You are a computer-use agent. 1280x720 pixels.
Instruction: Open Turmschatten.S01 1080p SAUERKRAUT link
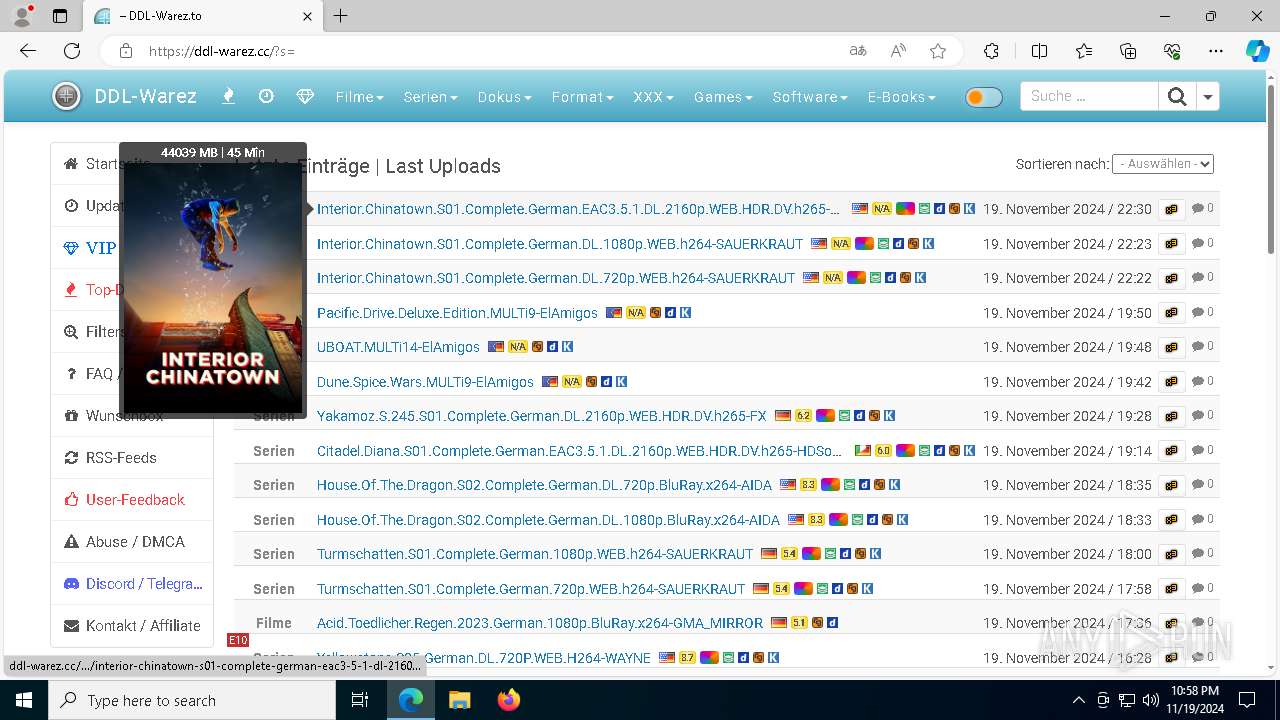[x=535, y=554]
